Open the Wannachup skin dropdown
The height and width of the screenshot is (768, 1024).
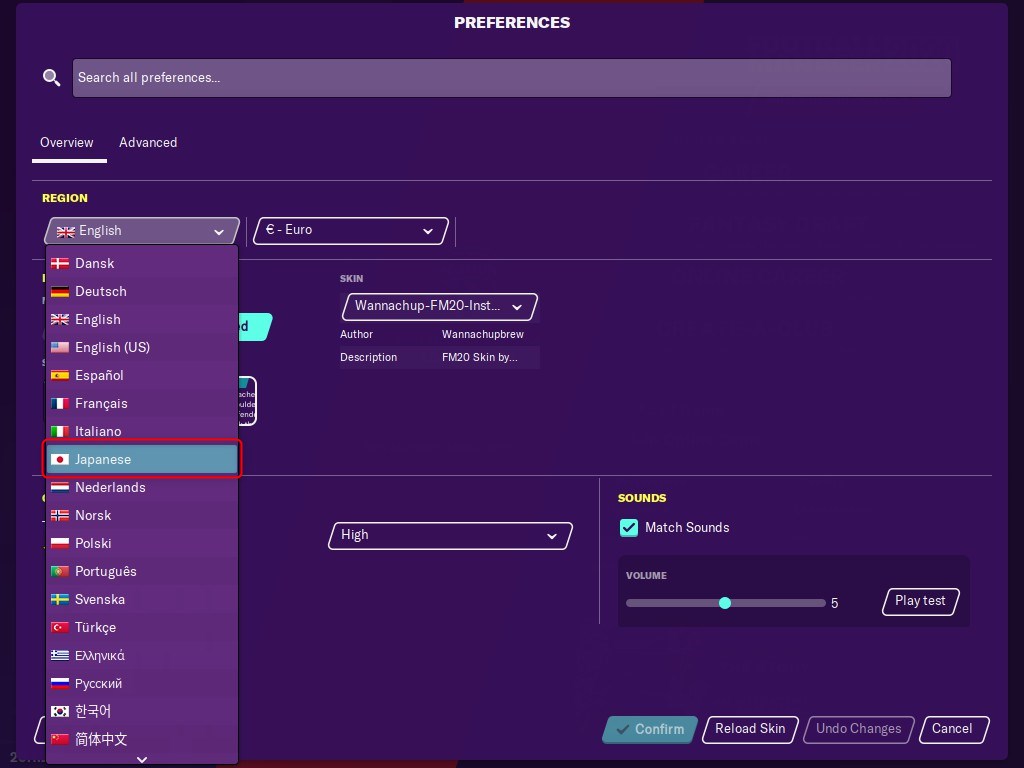click(x=440, y=306)
